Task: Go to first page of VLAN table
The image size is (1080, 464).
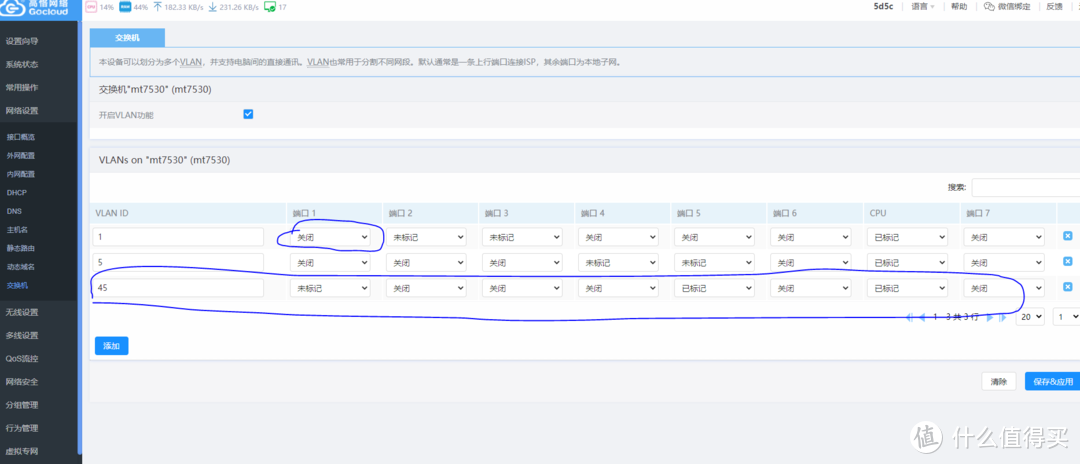Action: click(910, 317)
